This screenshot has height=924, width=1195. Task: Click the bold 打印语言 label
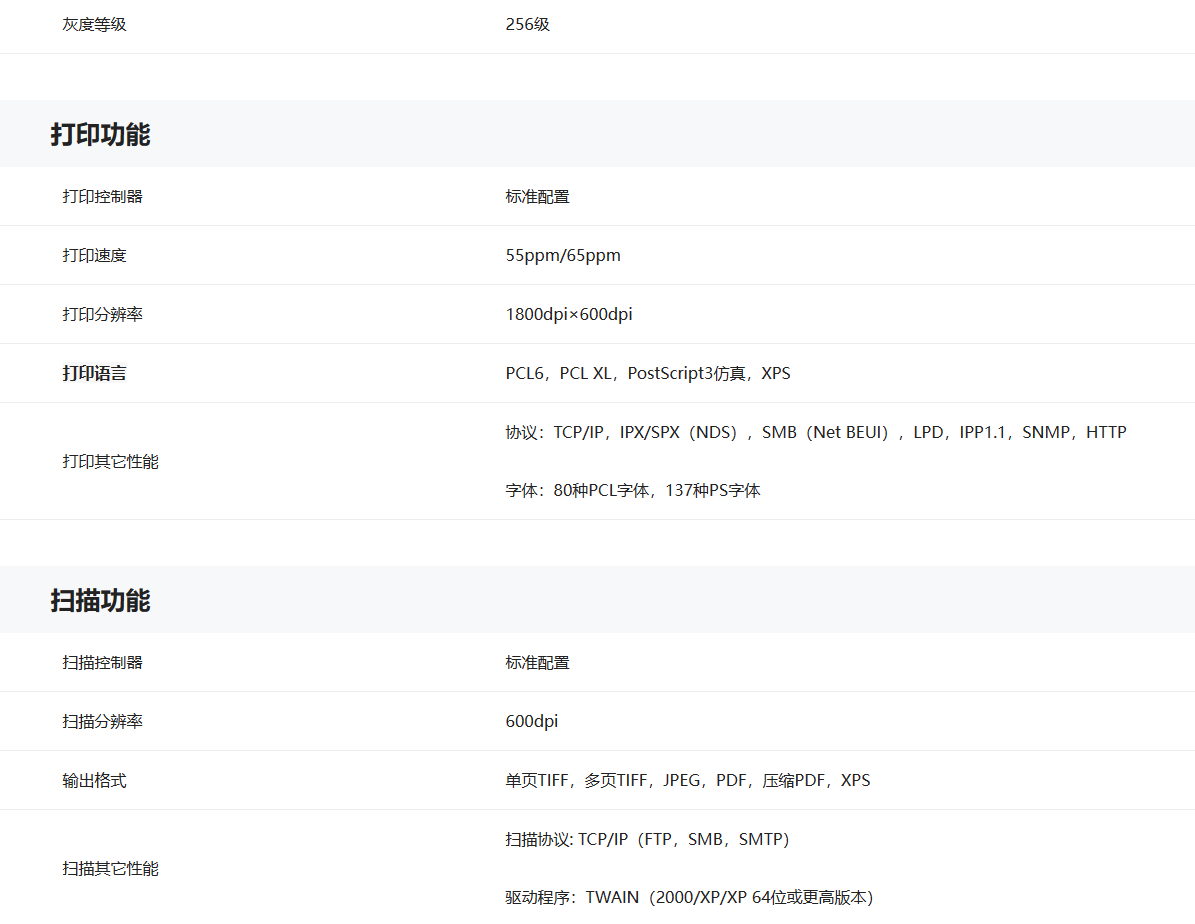point(94,374)
